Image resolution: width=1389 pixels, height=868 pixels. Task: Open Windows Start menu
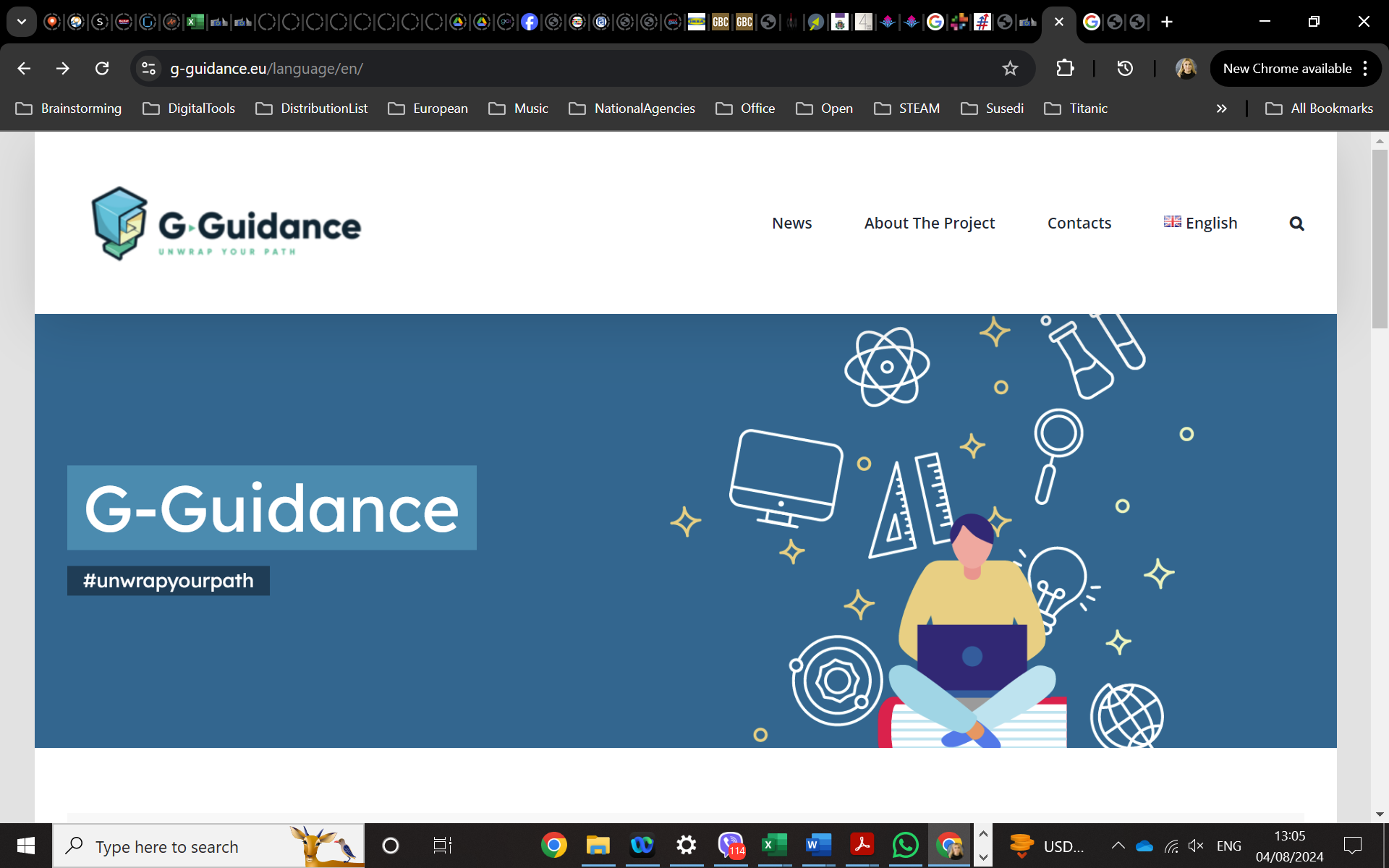[x=26, y=846]
